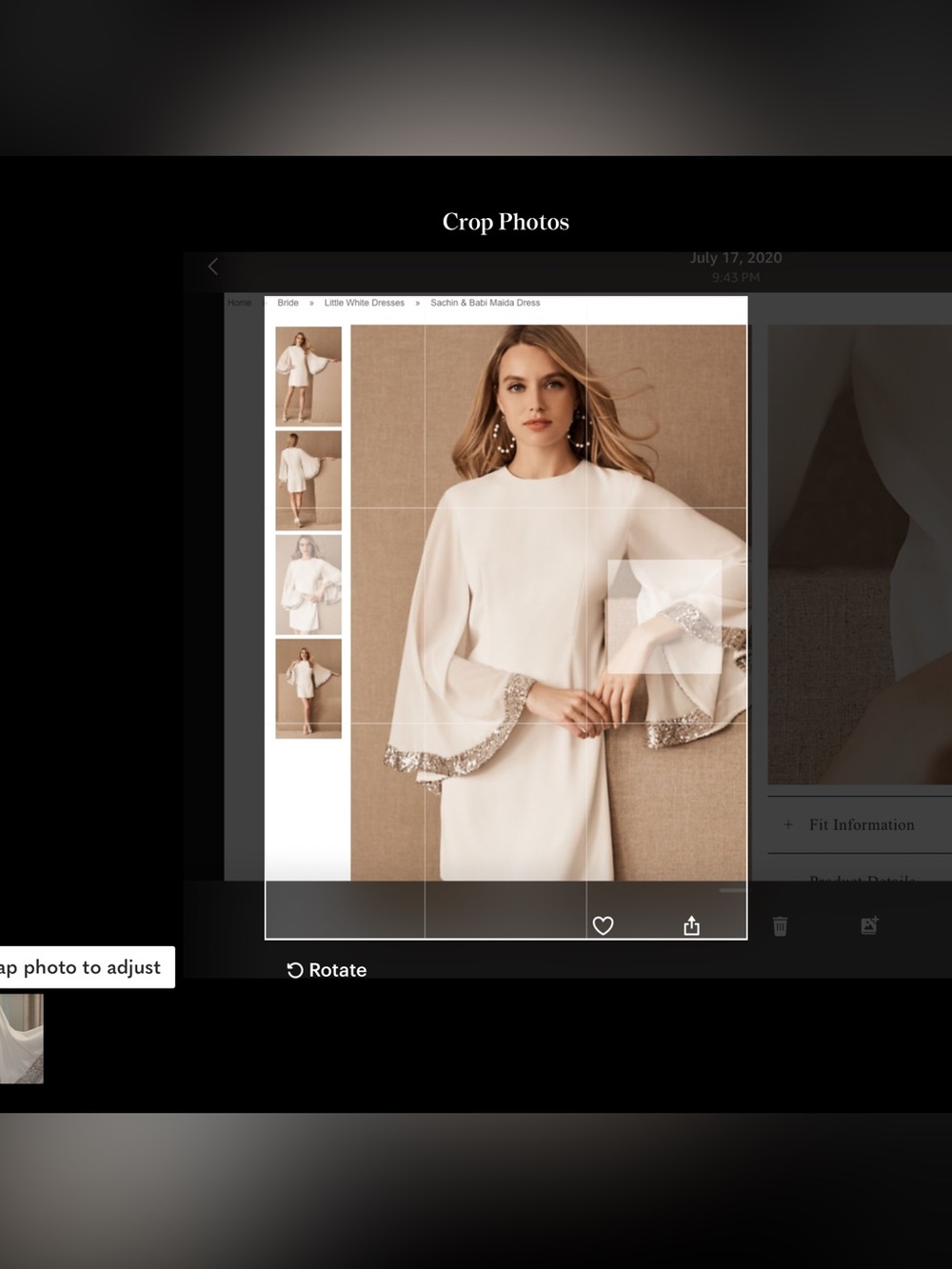This screenshot has width=952, height=1269.
Task: Click the Sachin & Babi Maida Dress breadcrumb
Action: (485, 303)
